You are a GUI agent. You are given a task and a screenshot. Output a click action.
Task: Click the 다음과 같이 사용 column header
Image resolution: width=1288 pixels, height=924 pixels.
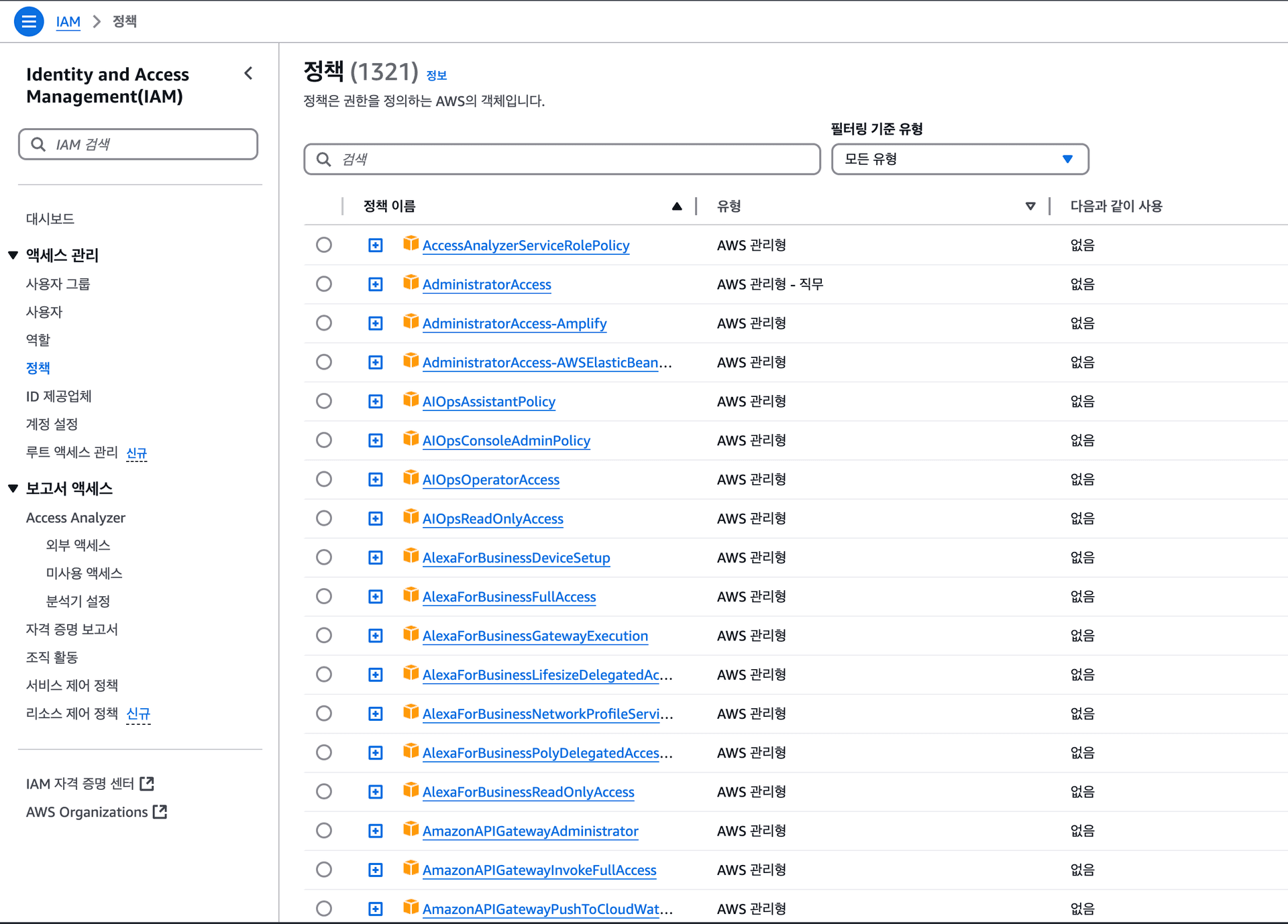pyautogui.click(x=1116, y=206)
